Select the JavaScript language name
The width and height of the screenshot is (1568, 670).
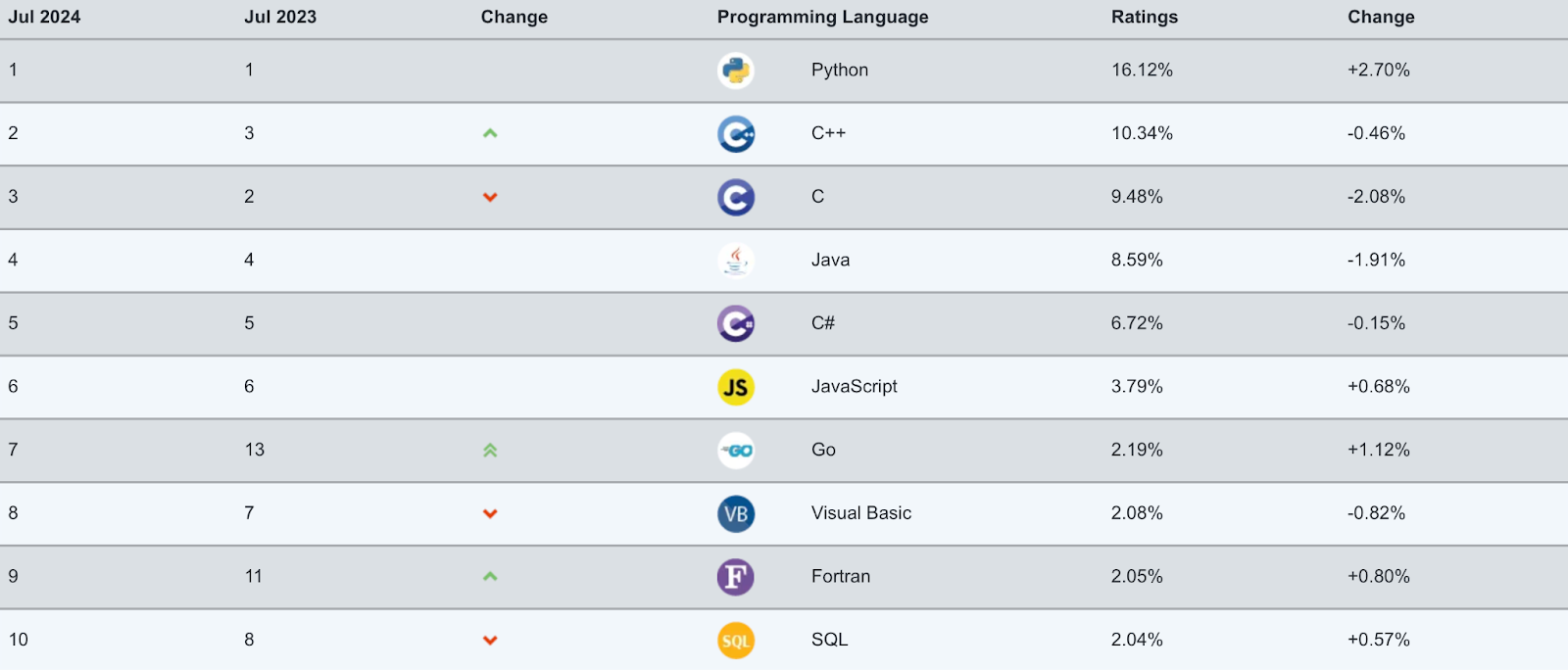(x=854, y=386)
